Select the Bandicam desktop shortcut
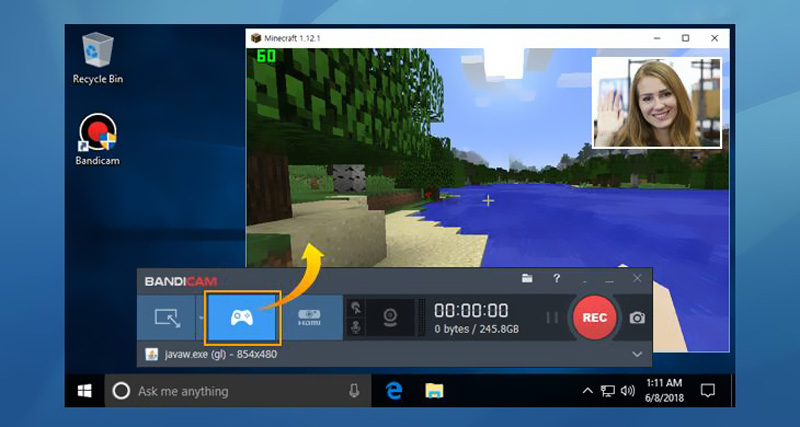The width and height of the screenshot is (800, 427). point(97,139)
